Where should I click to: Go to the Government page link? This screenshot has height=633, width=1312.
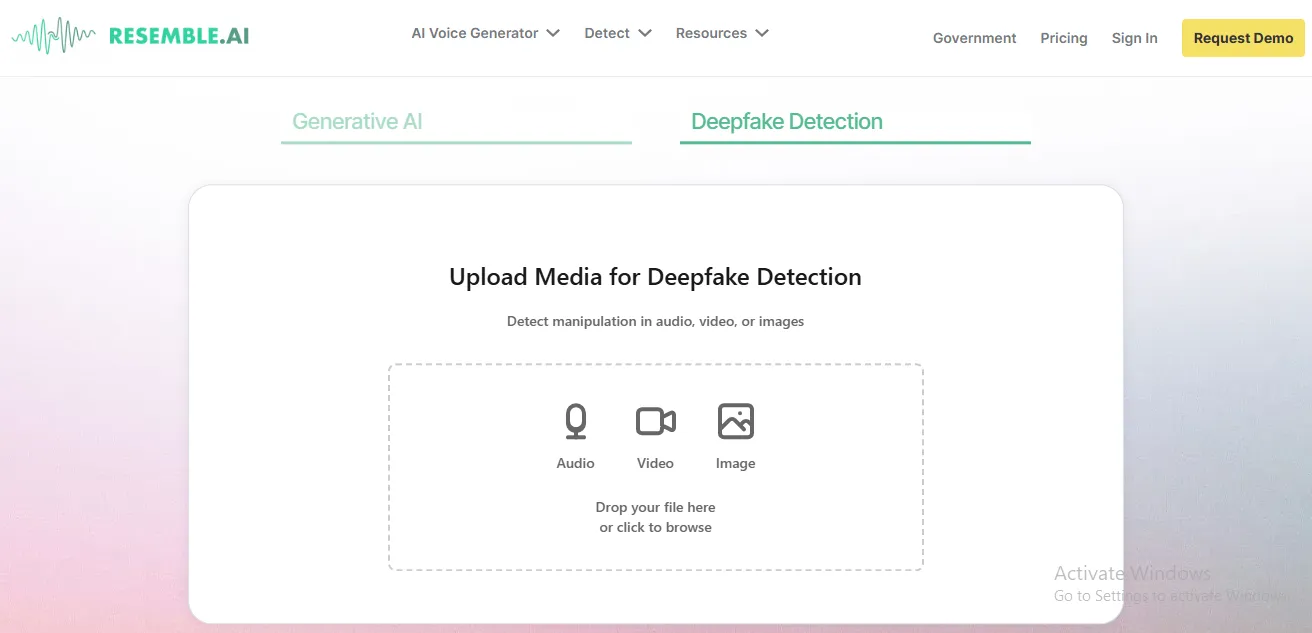[974, 38]
